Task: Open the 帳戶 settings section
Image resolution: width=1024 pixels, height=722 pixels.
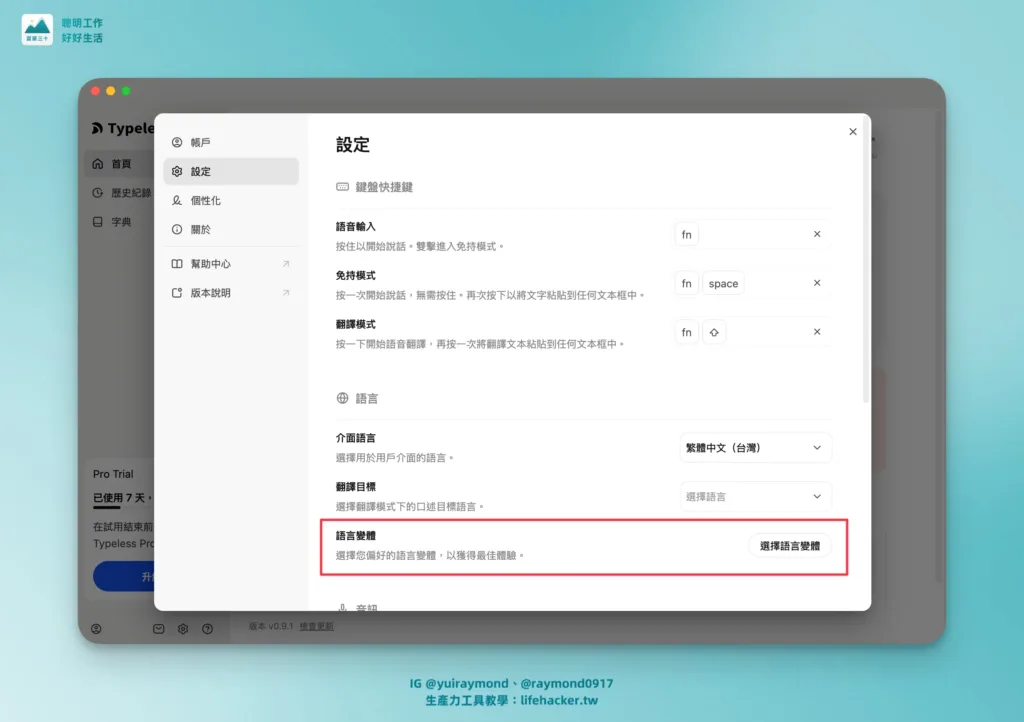Action: [x=195, y=142]
